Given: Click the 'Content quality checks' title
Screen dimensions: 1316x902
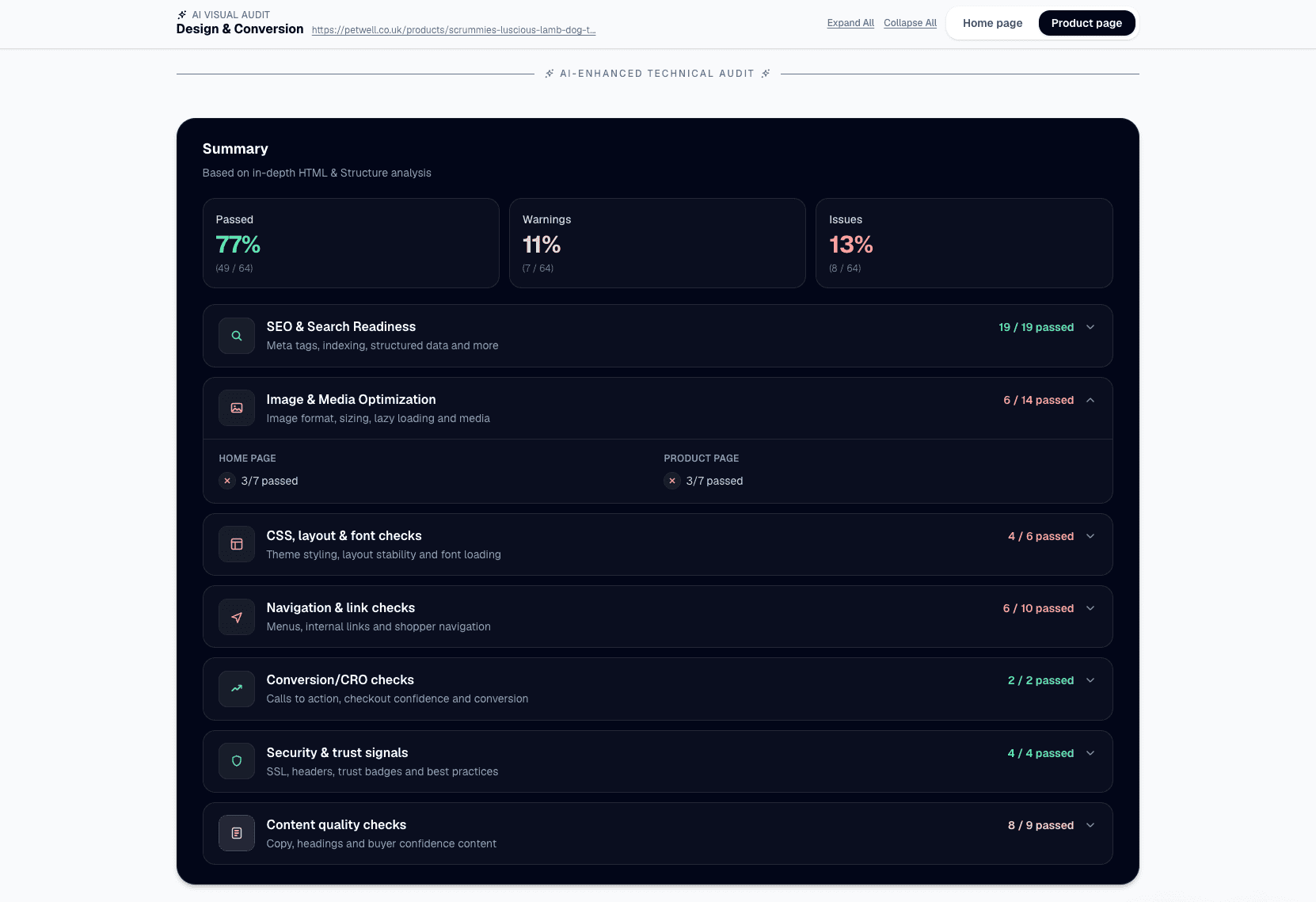Looking at the screenshot, I should coord(336,824).
